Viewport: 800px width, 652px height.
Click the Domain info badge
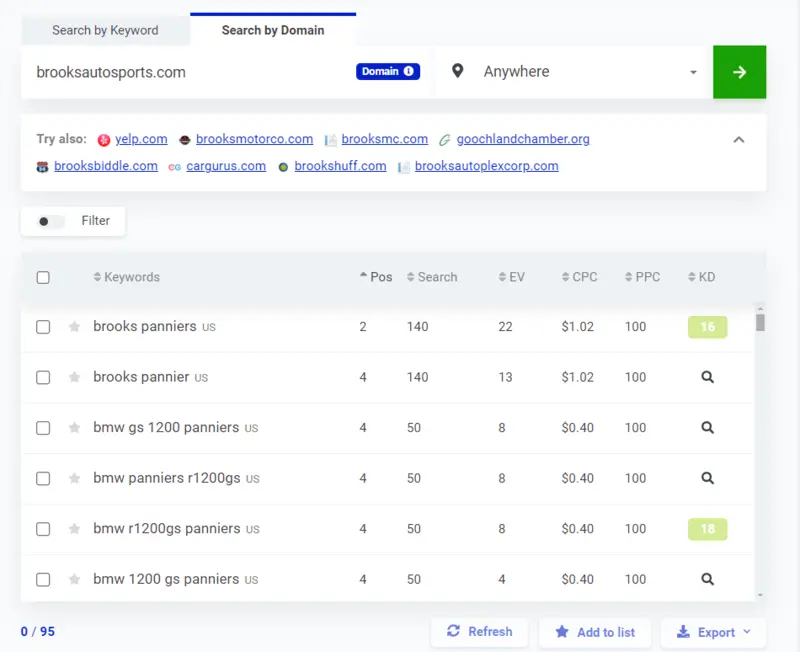click(388, 71)
